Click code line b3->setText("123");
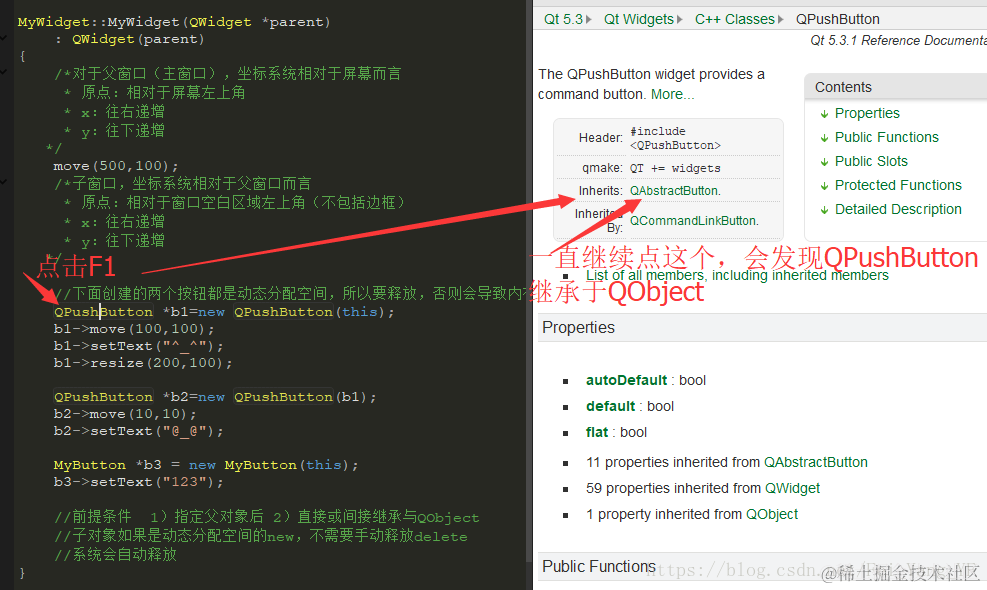Image resolution: width=987 pixels, height=590 pixels. 138,482
